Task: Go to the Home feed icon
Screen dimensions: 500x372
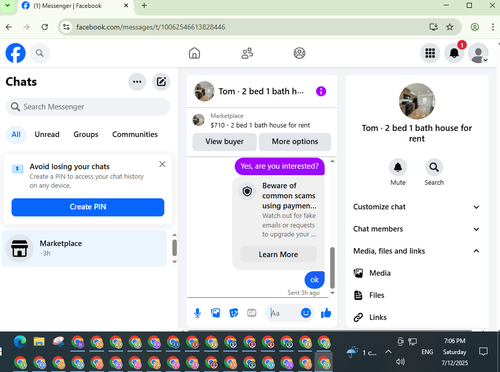Action: tap(194, 53)
